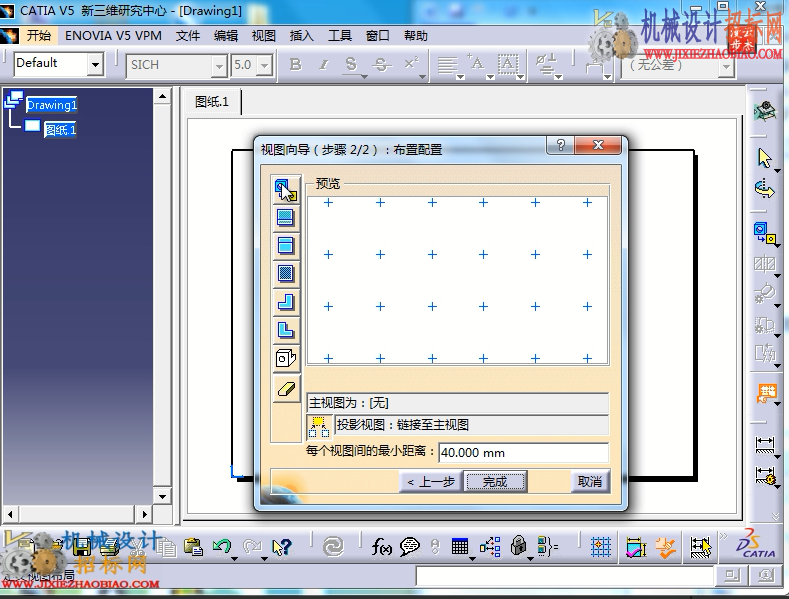Choose the fully filled square view icon
The height and width of the screenshot is (599, 789).
click(285, 273)
